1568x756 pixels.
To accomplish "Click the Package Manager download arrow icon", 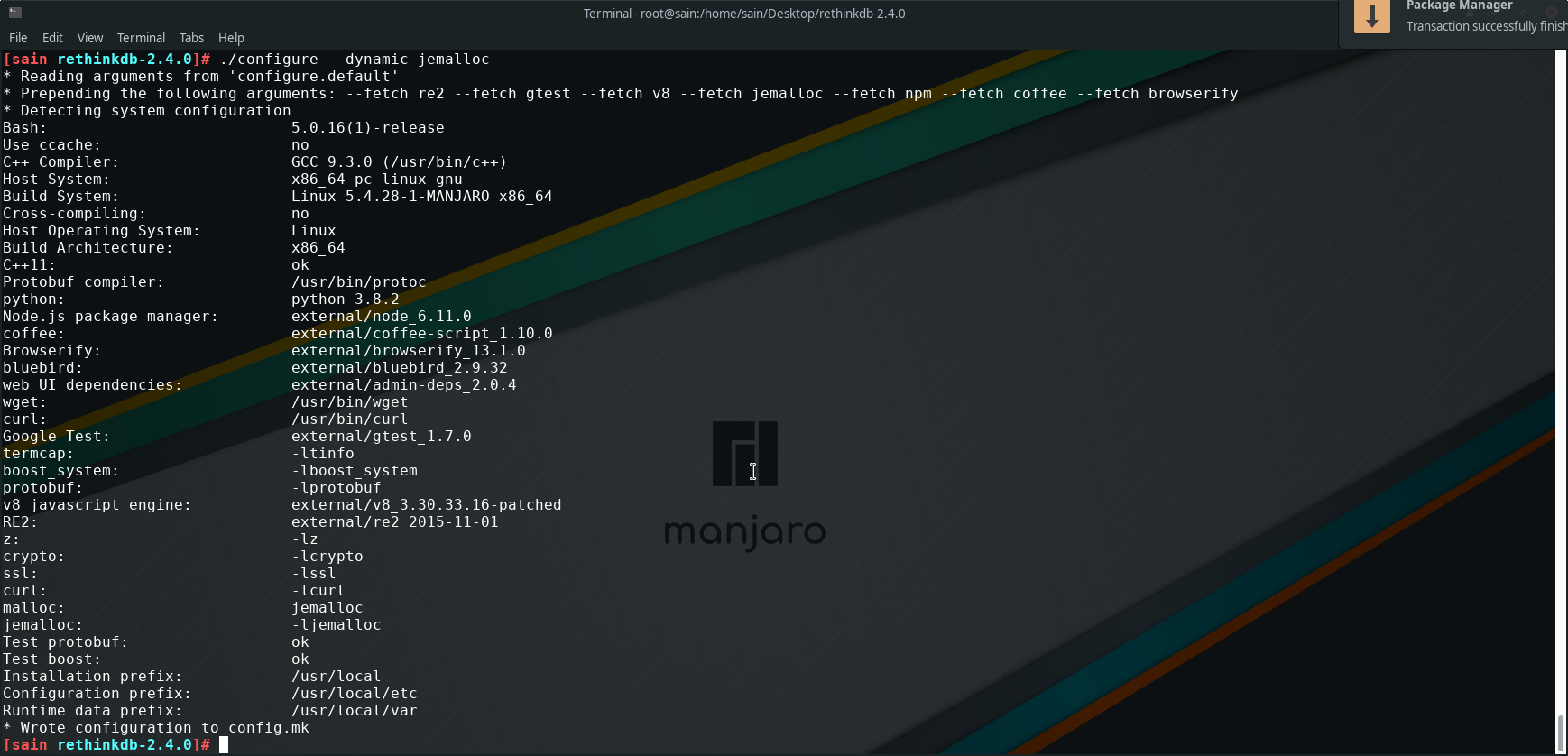I will pyautogui.click(x=1372, y=16).
